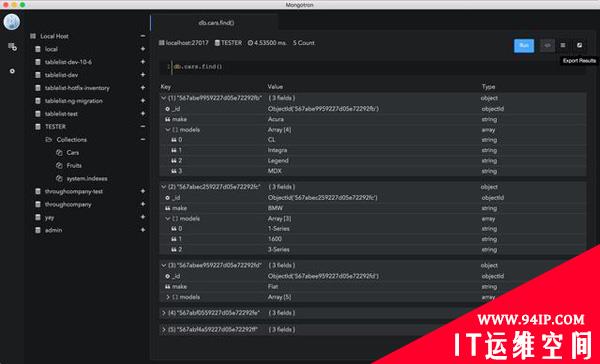Collapse the Local Host connection
The width and height of the screenshot is (600, 364).
point(143,36)
